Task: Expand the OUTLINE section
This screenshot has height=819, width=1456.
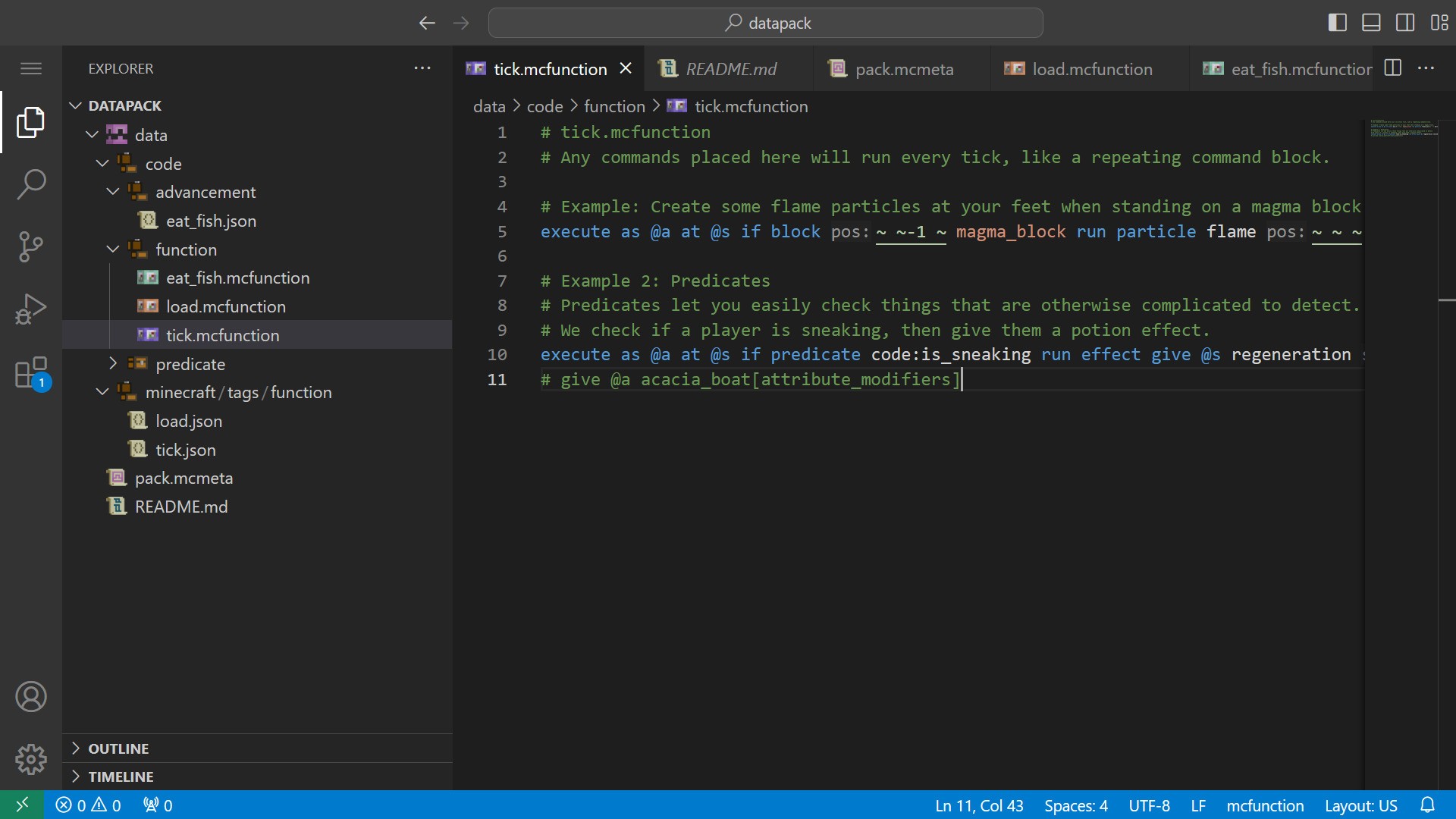Action: [257, 748]
